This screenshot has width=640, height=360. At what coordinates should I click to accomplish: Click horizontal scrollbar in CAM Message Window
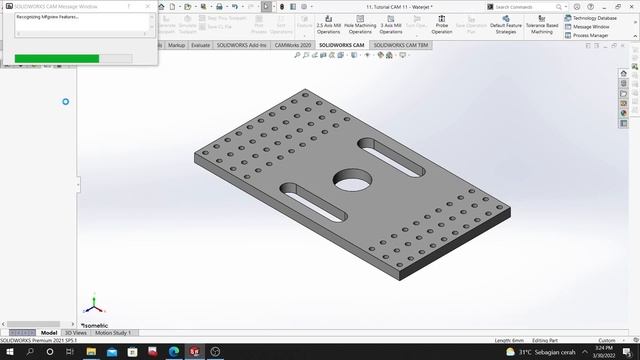coord(82,34)
